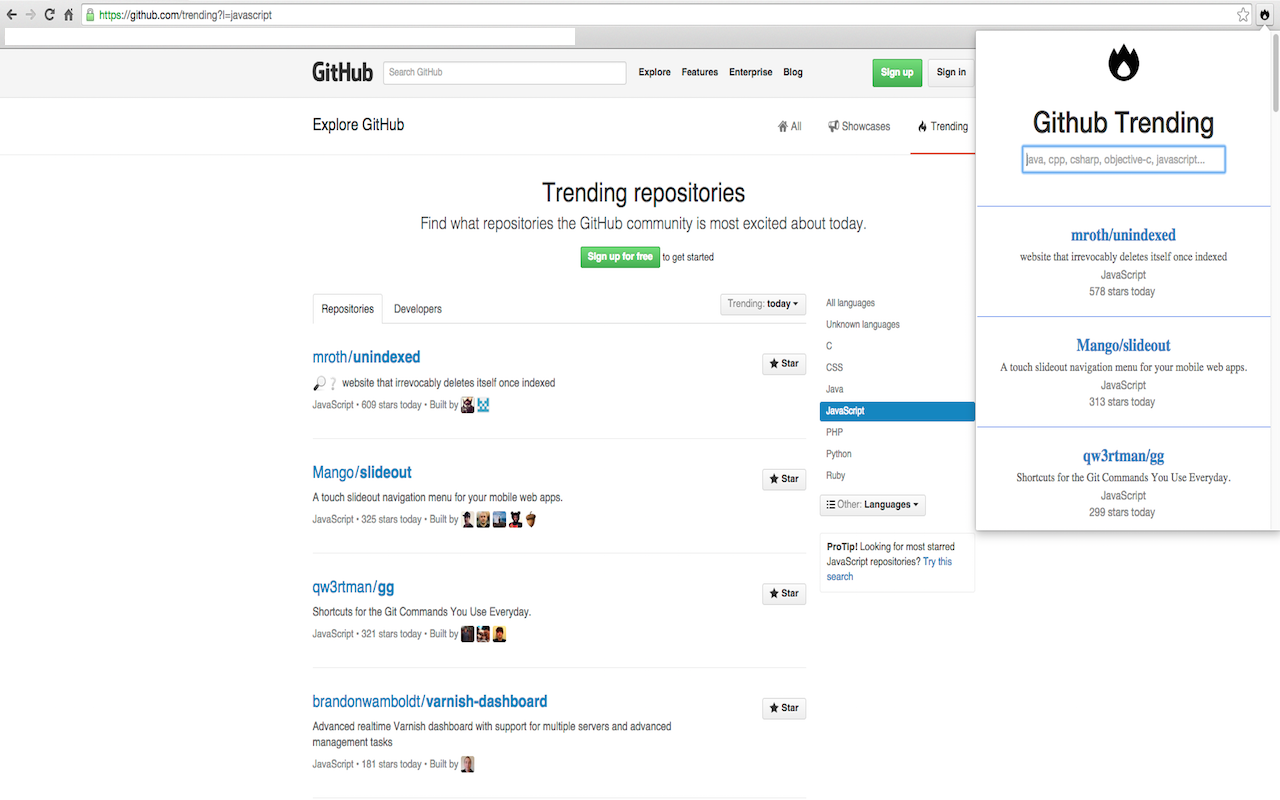Open the Features nav link
1280x800 pixels.
pos(700,72)
